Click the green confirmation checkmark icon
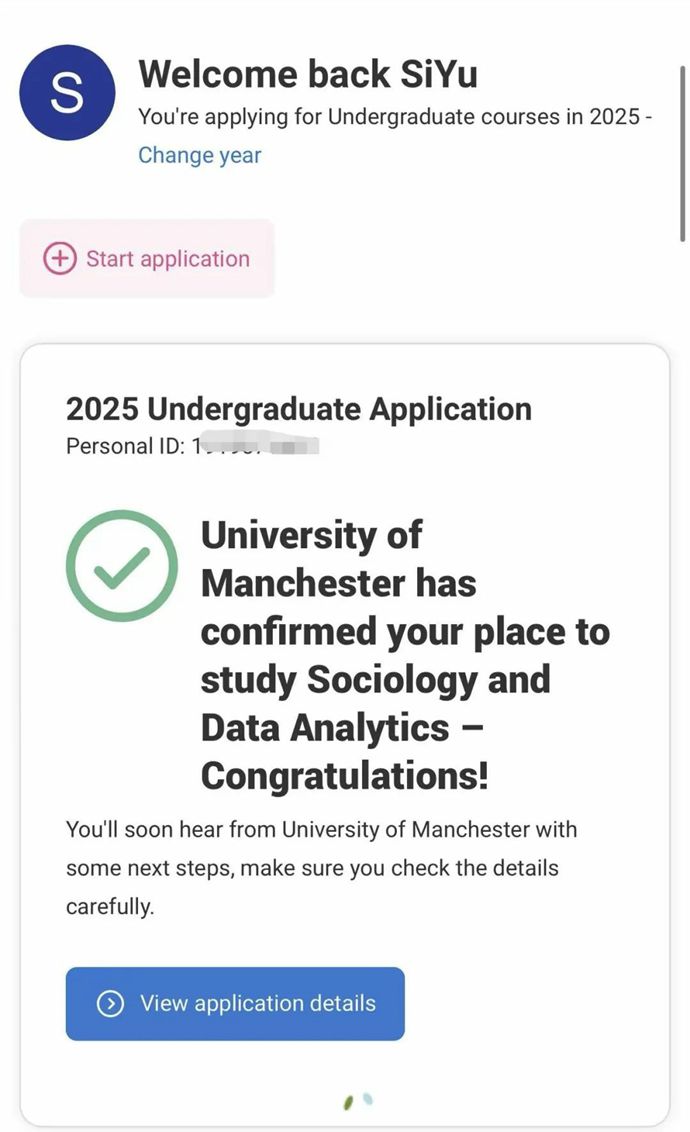 [122, 566]
